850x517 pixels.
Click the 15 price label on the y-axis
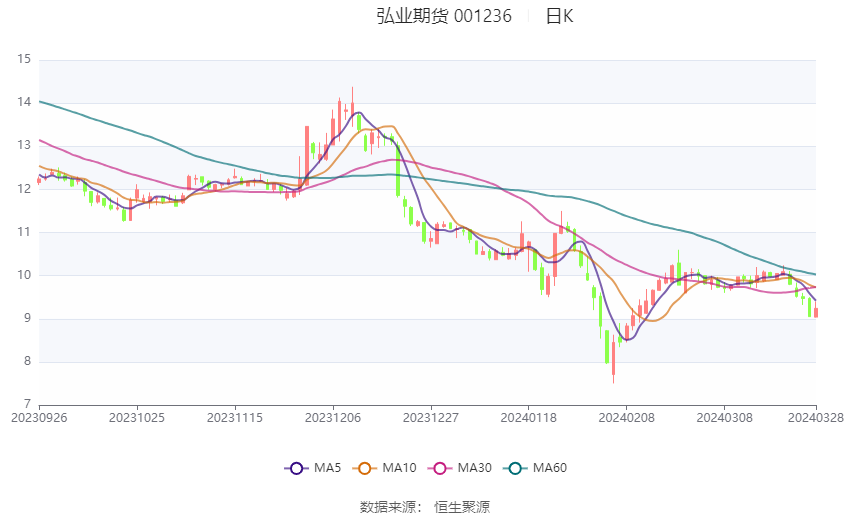pyautogui.click(x=25, y=59)
